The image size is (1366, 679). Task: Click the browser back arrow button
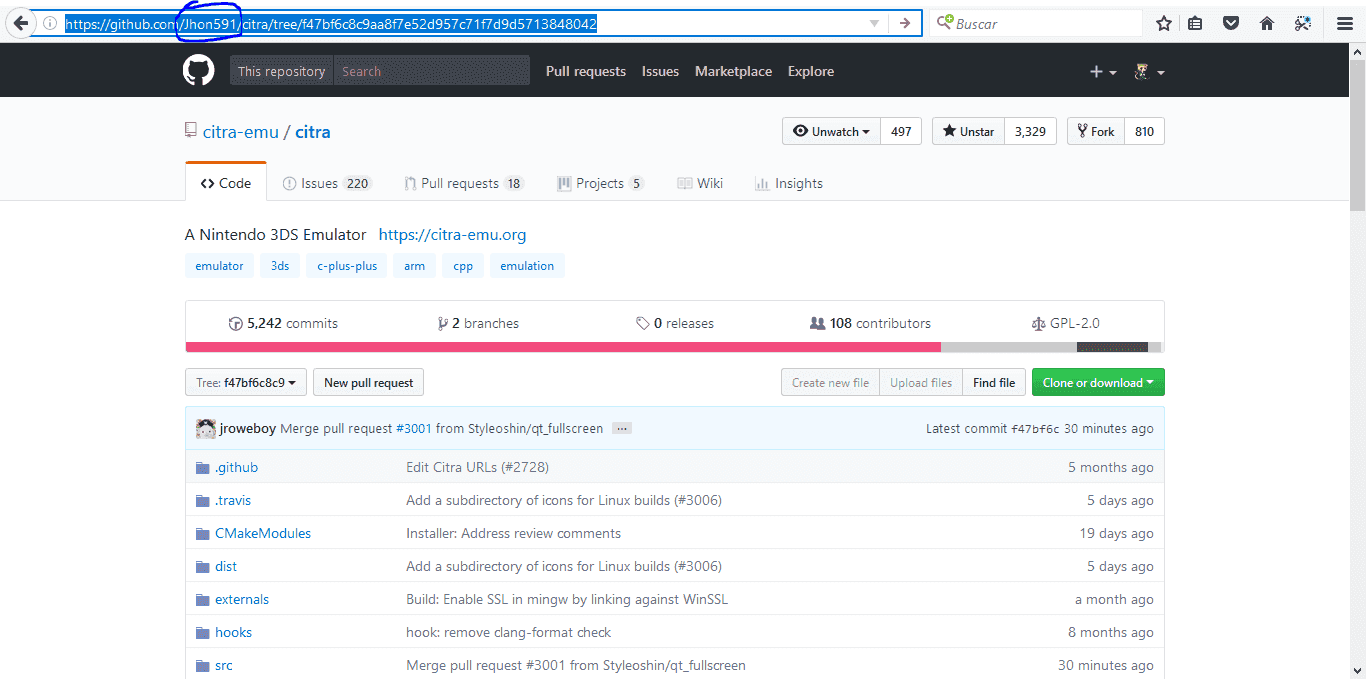[x=19, y=23]
